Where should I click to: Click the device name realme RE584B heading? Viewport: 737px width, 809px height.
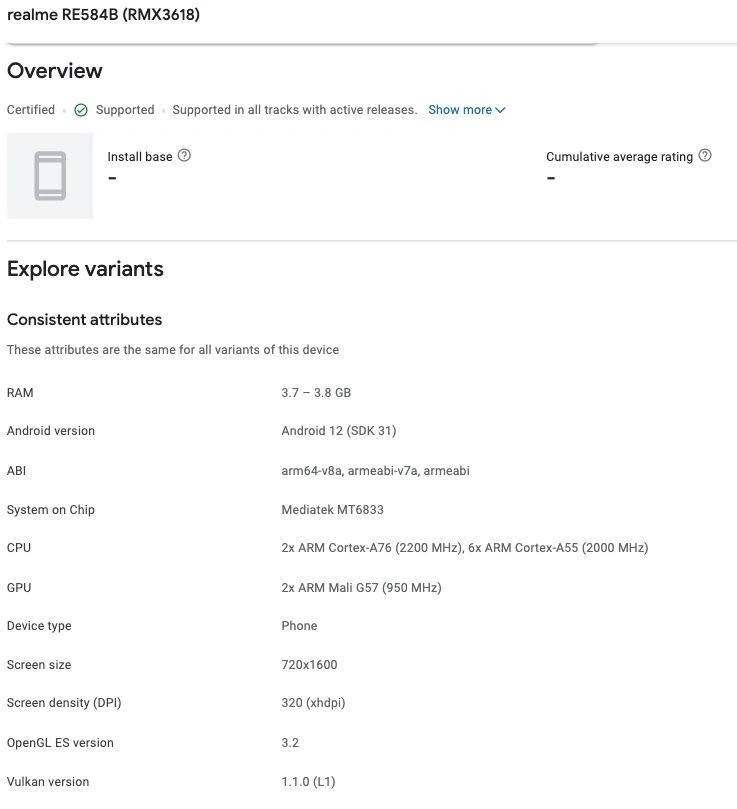coord(103,14)
